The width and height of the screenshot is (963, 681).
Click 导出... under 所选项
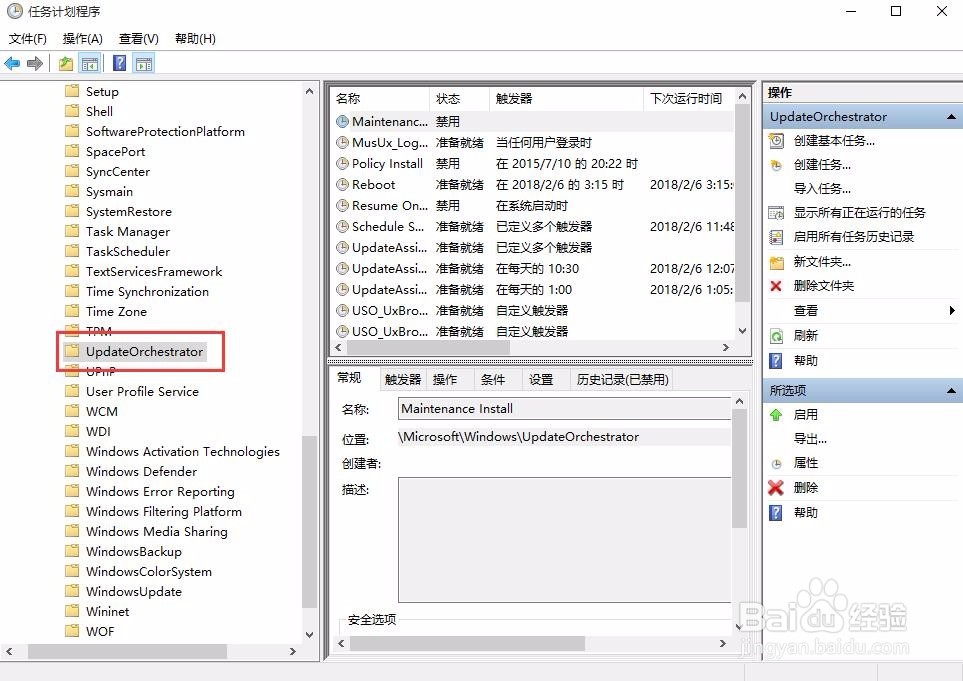[809, 439]
